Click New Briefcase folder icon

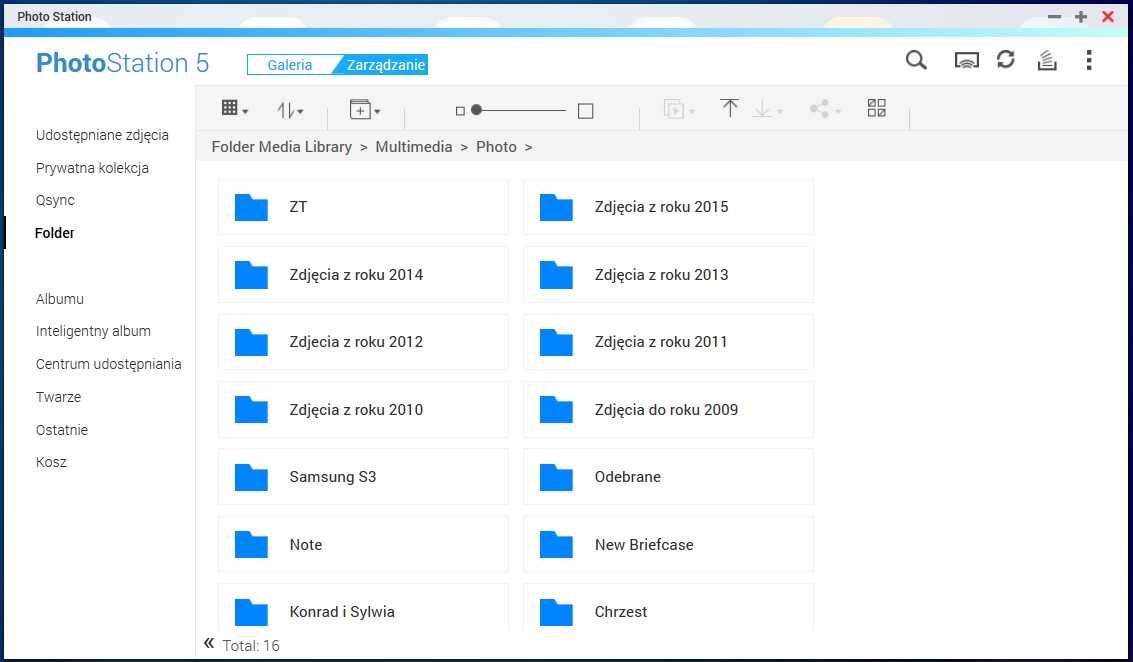coord(556,545)
